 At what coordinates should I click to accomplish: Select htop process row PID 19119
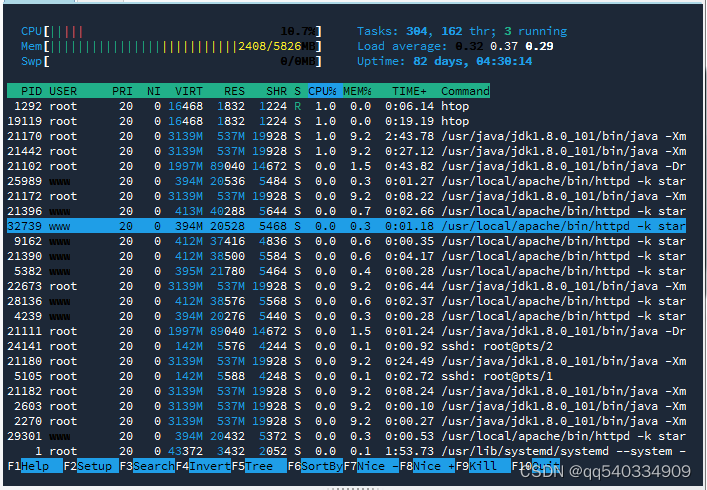click(346, 121)
